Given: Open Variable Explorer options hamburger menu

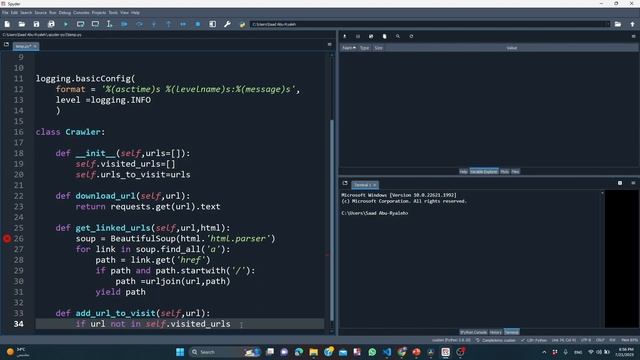Looking at the screenshot, I should [x=633, y=36].
